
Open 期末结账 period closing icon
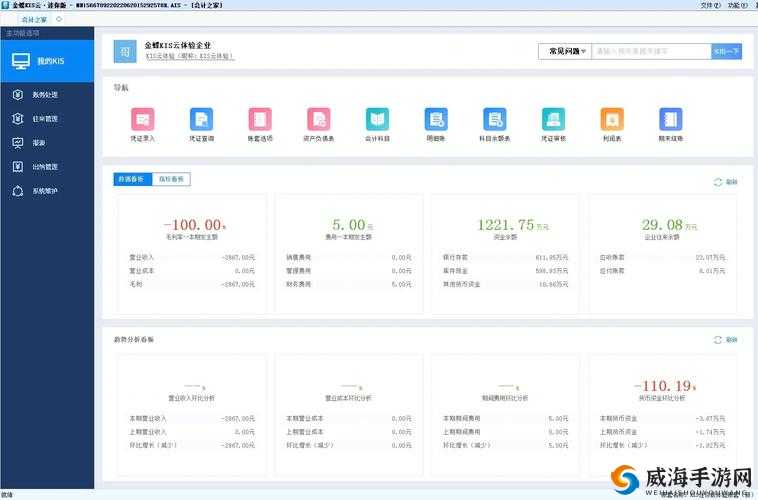tap(671, 119)
